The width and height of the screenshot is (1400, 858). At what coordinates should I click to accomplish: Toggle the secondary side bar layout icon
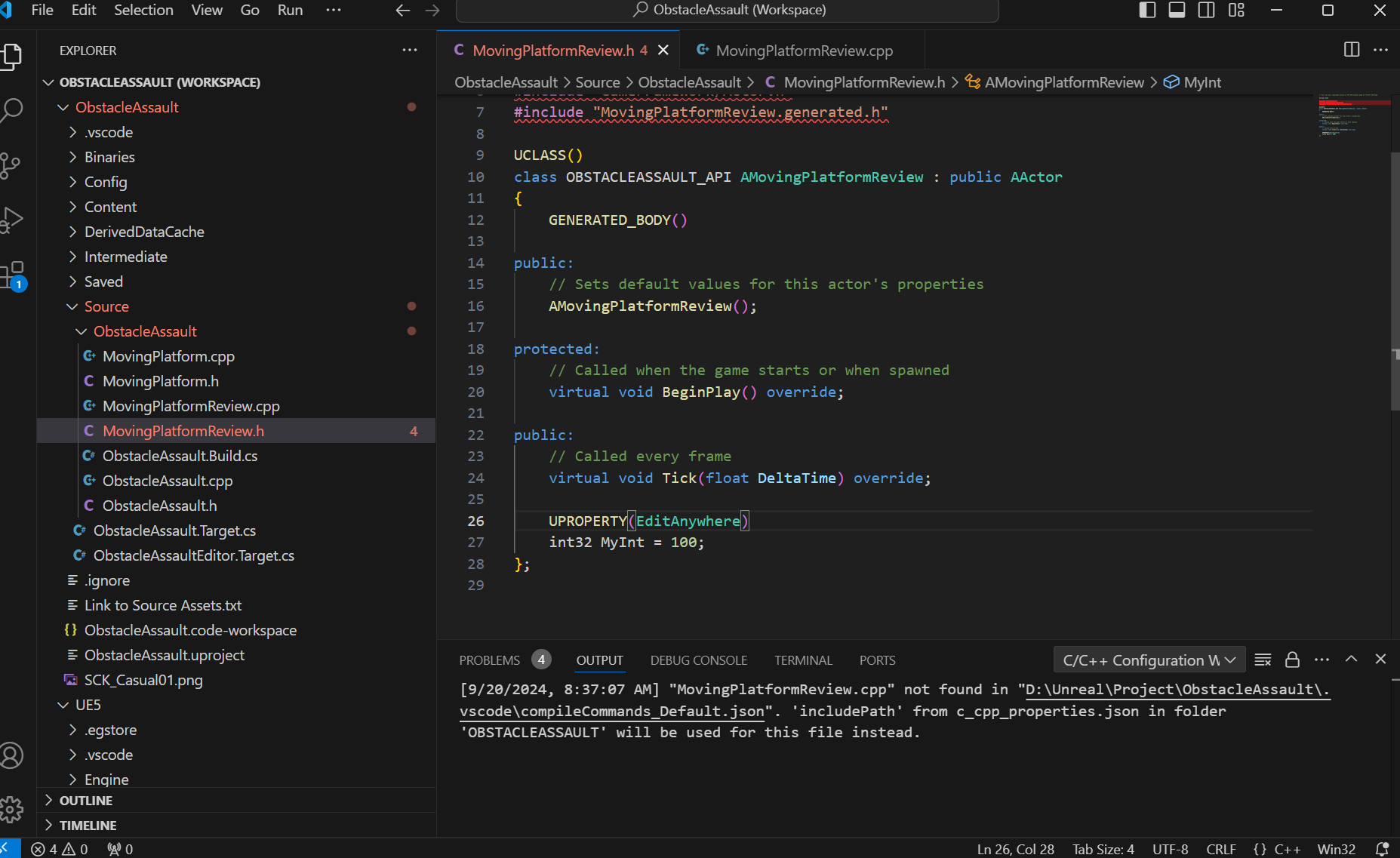click(x=1206, y=10)
